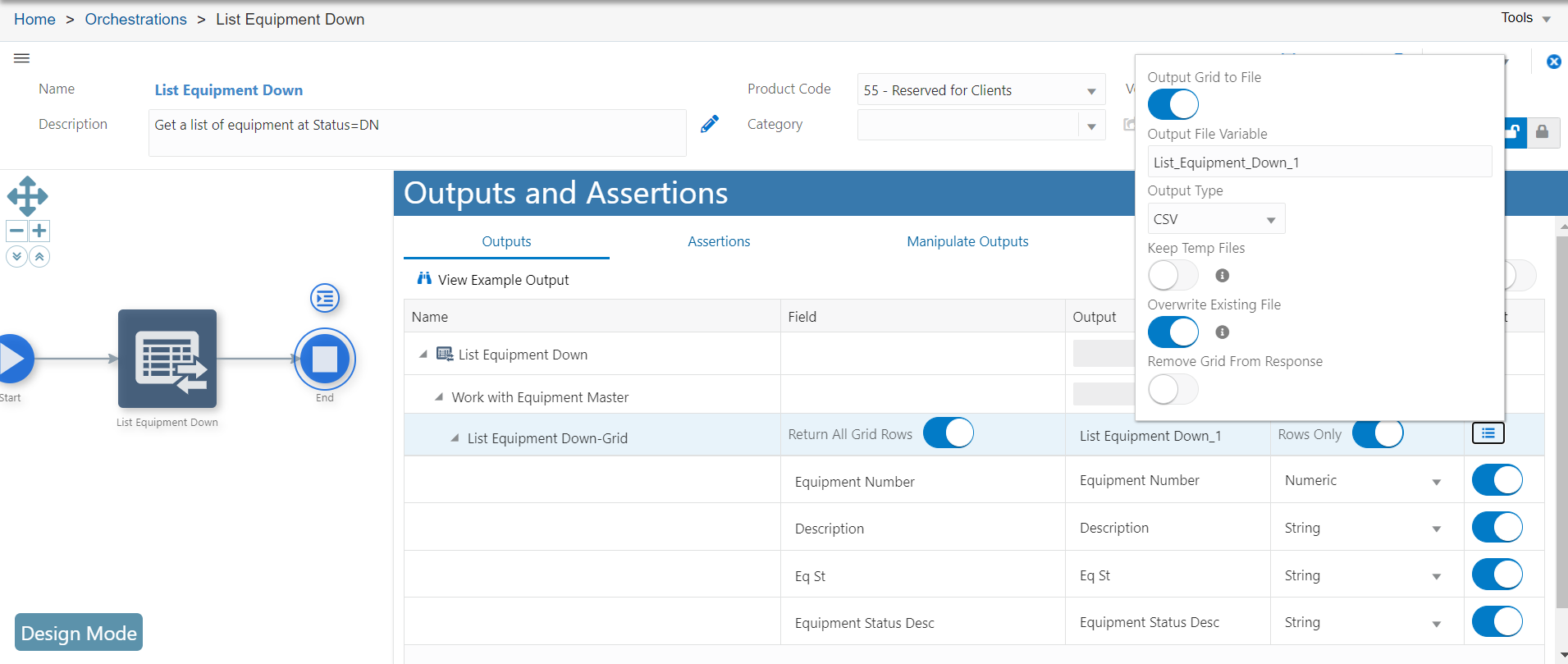Image resolution: width=1568 pixels, height=664 pixels.
Task: Click the Keep Temp Files info icon
Action: [x=1222, y=276]
